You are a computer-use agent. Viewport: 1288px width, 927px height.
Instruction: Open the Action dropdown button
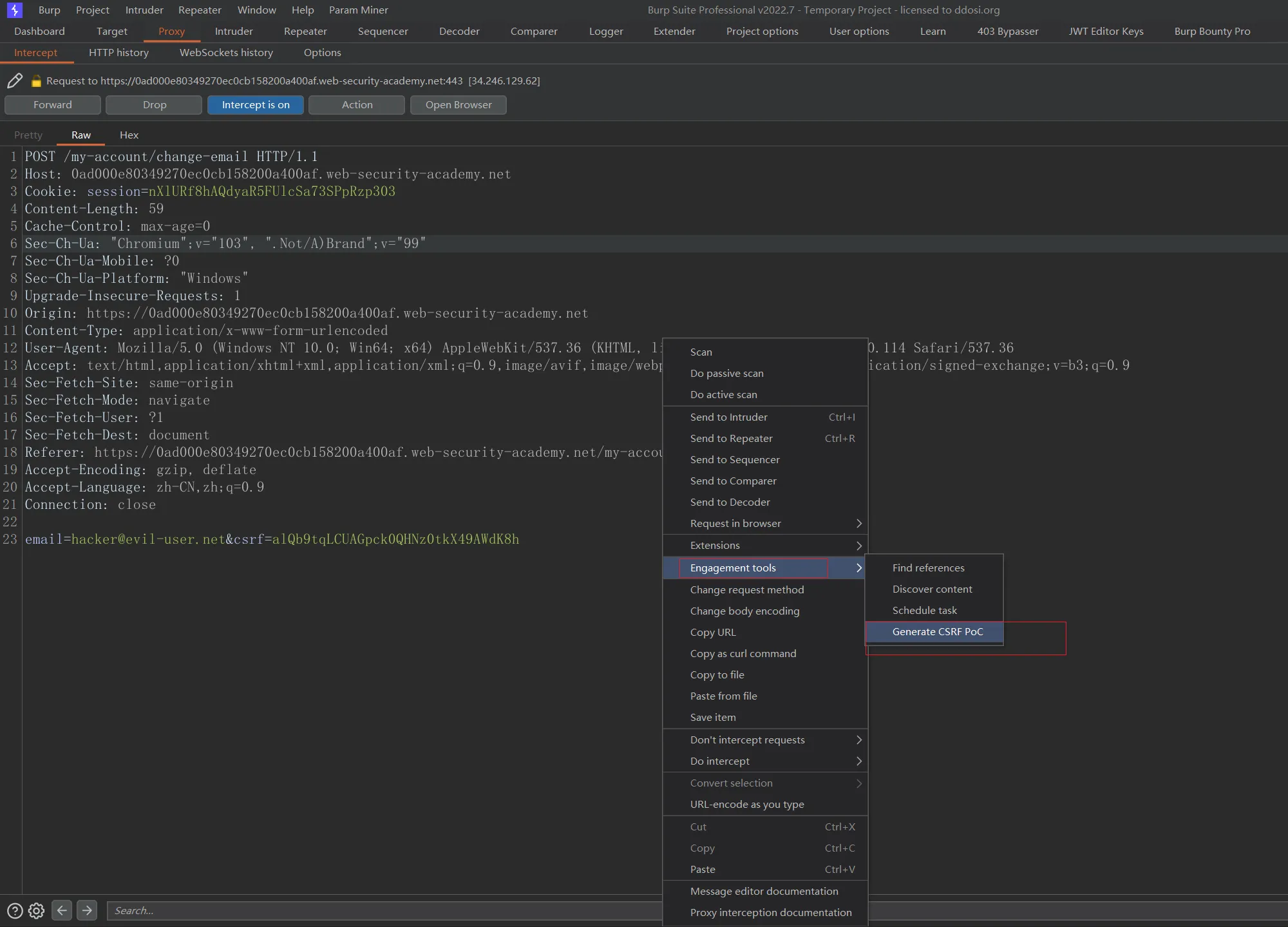click(x=357, y=105)
